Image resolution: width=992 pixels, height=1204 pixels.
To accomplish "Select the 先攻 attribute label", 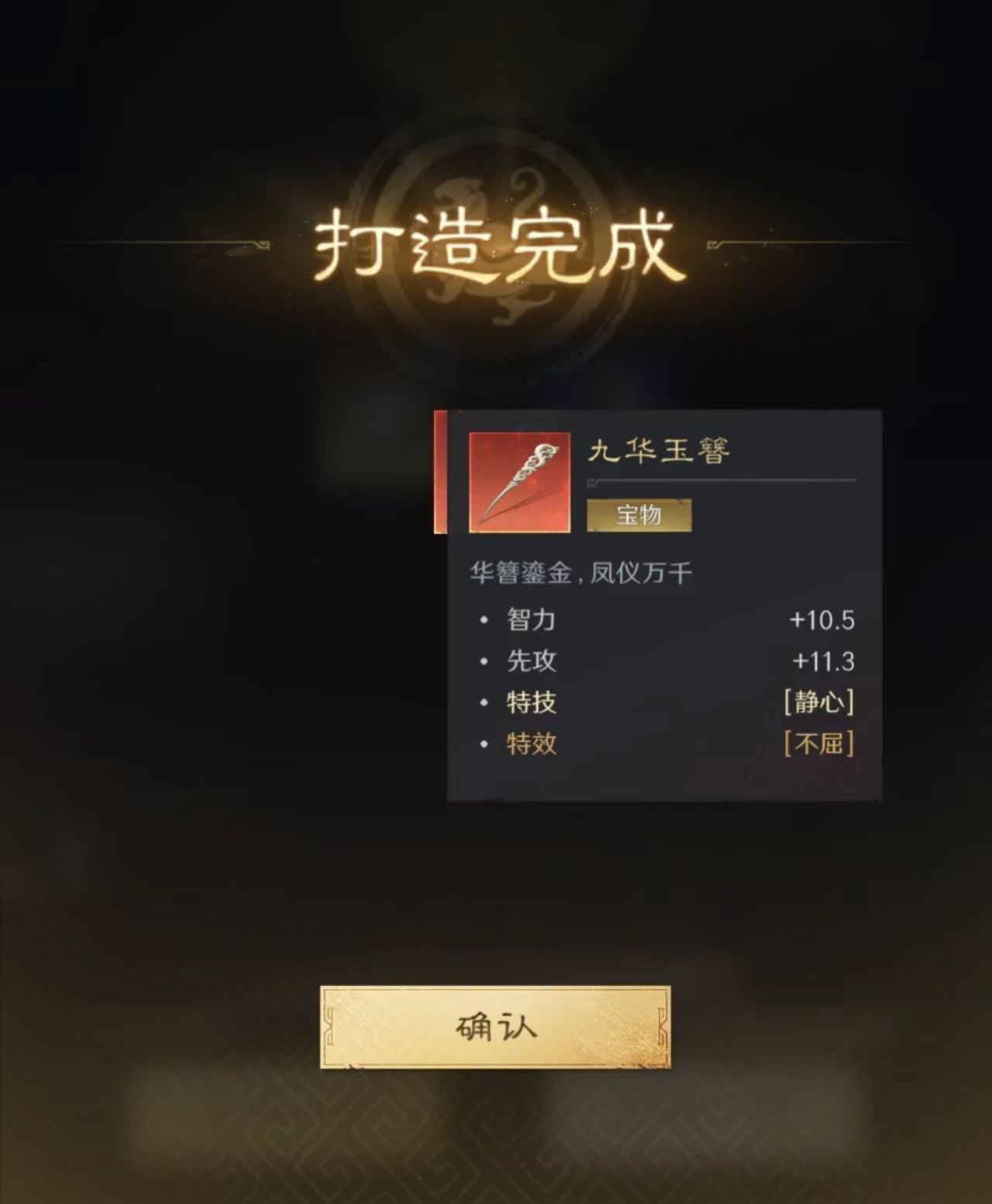I will [531, 661].
